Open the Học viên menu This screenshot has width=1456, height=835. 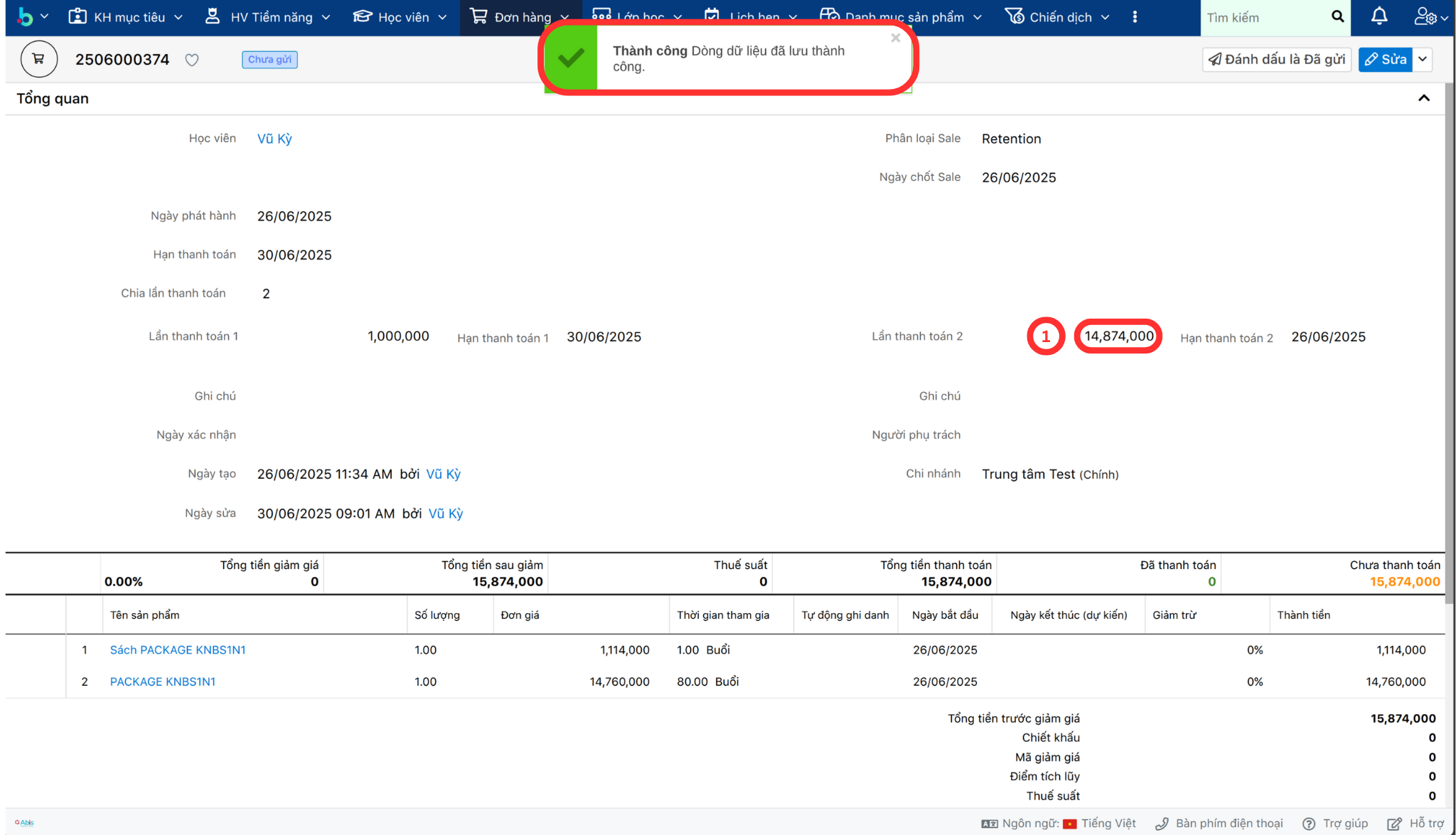point(400,16)
